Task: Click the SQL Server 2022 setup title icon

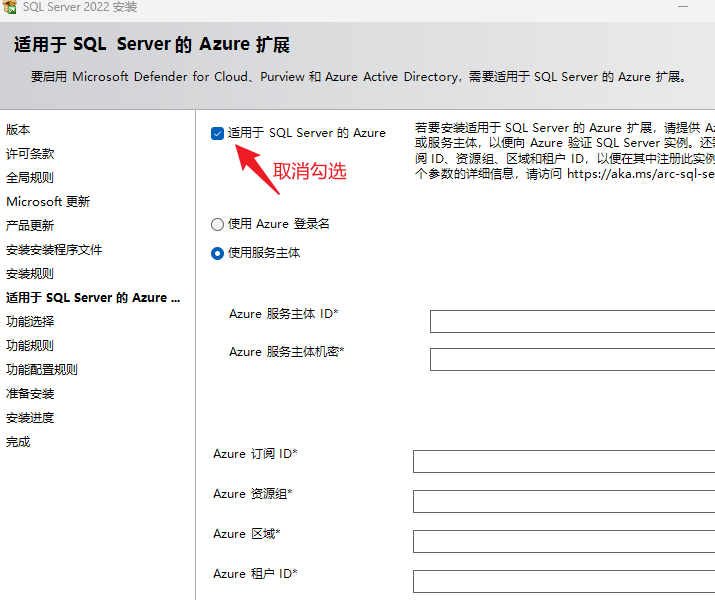Action: click(x=10, y=6)
